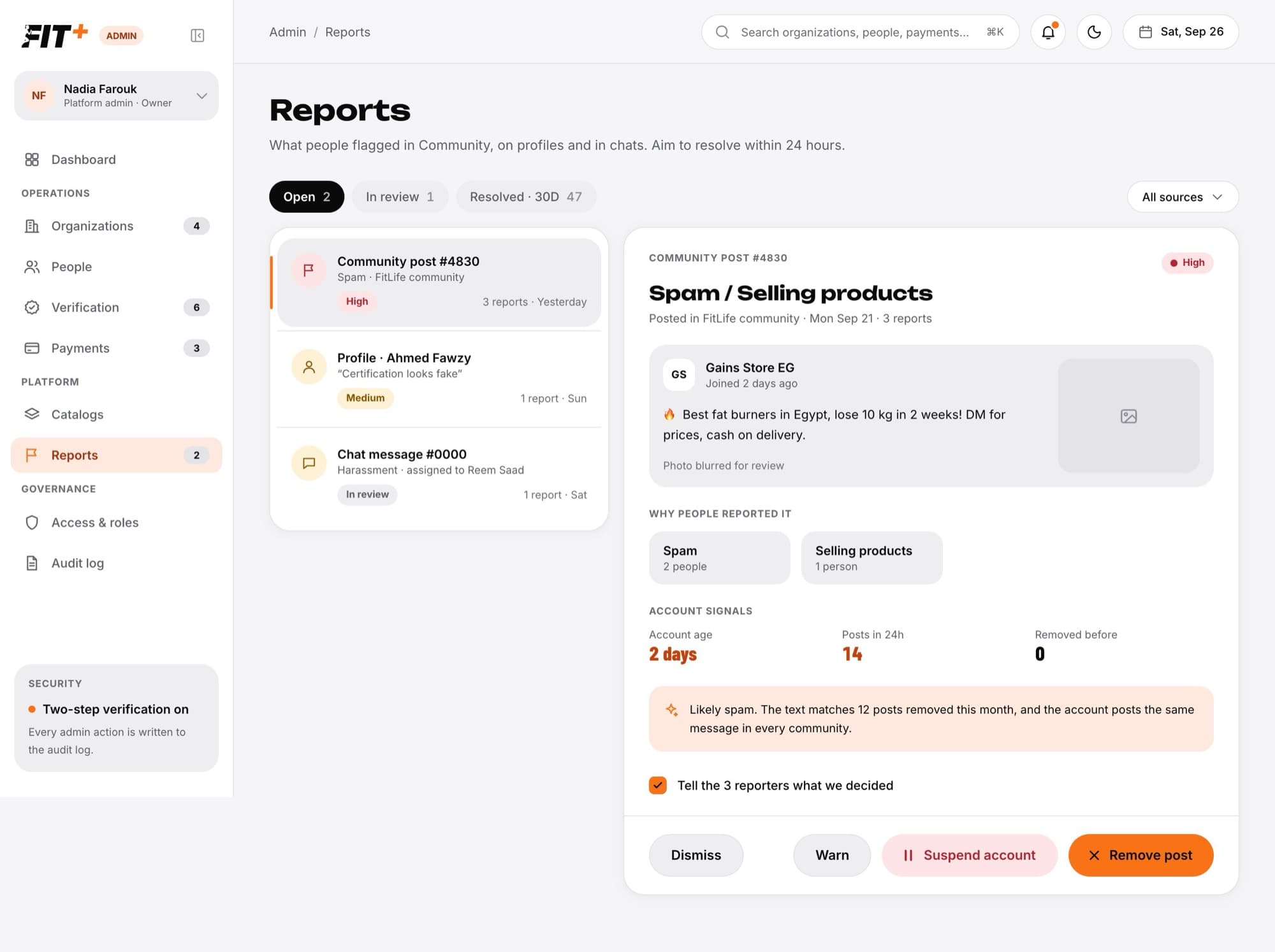Click the Audit log document icon
The width and height of the screenshot is (1275, 952).
(32, 563)
